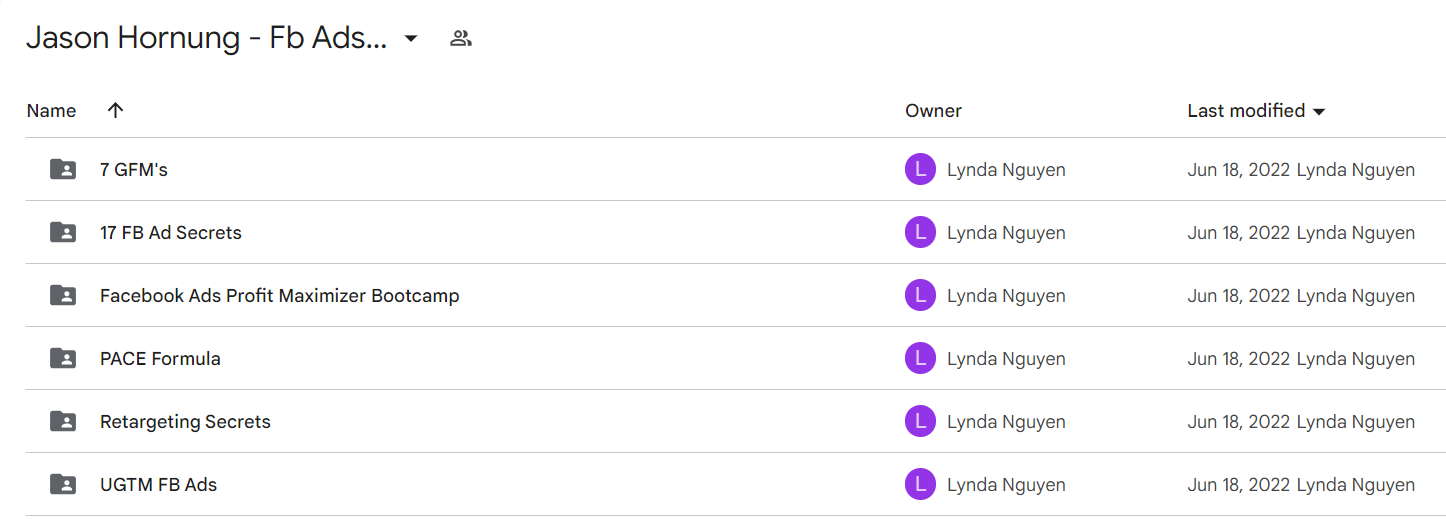Click Lynda Nguyen's avatar in the PACE Formula row
Viewport: 1446px width, 532px height.
pyautogui.click(x=920, y=358)
